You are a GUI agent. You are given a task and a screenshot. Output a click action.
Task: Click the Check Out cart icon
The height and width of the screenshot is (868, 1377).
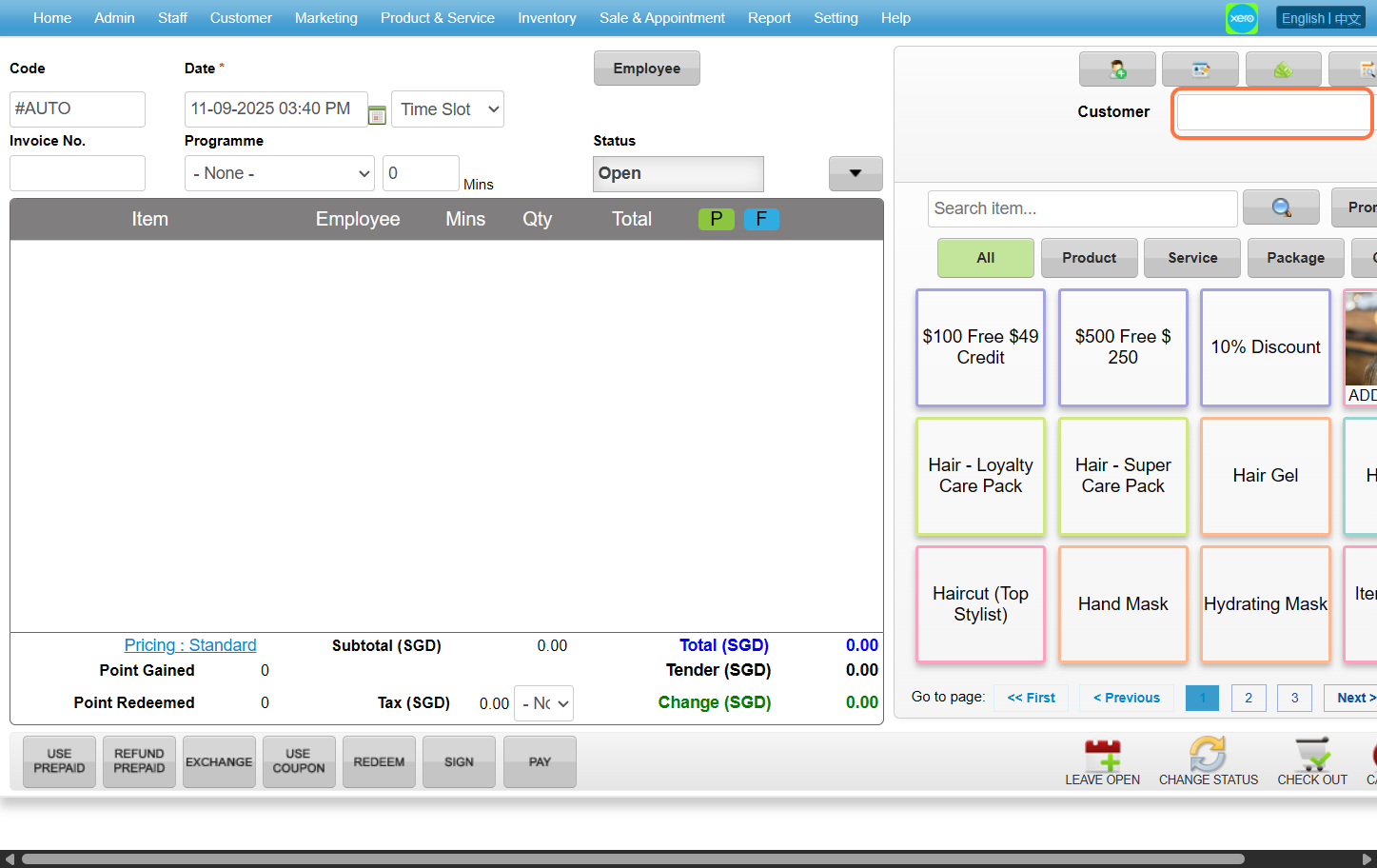click(x=1312, y=755)
